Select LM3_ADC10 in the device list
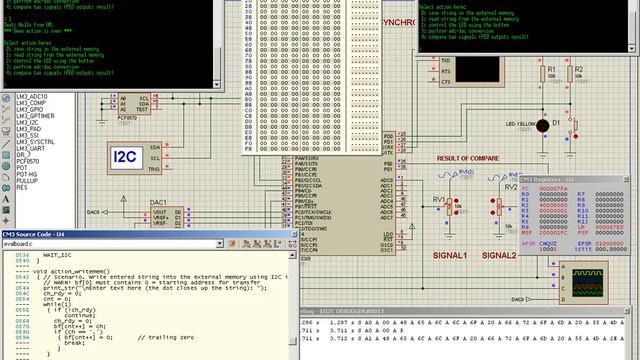Image resolution: width=640 pixels, height=360 pixels. 32,97
